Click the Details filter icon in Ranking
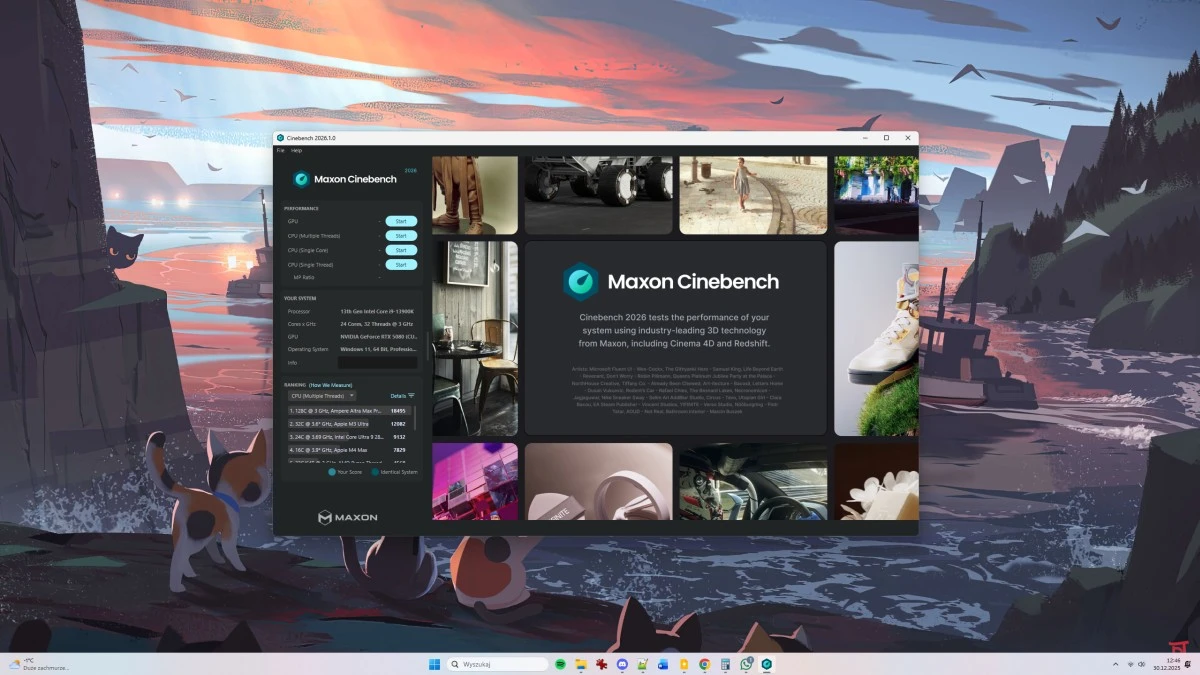1200x675 pixels. pos(411,396)
